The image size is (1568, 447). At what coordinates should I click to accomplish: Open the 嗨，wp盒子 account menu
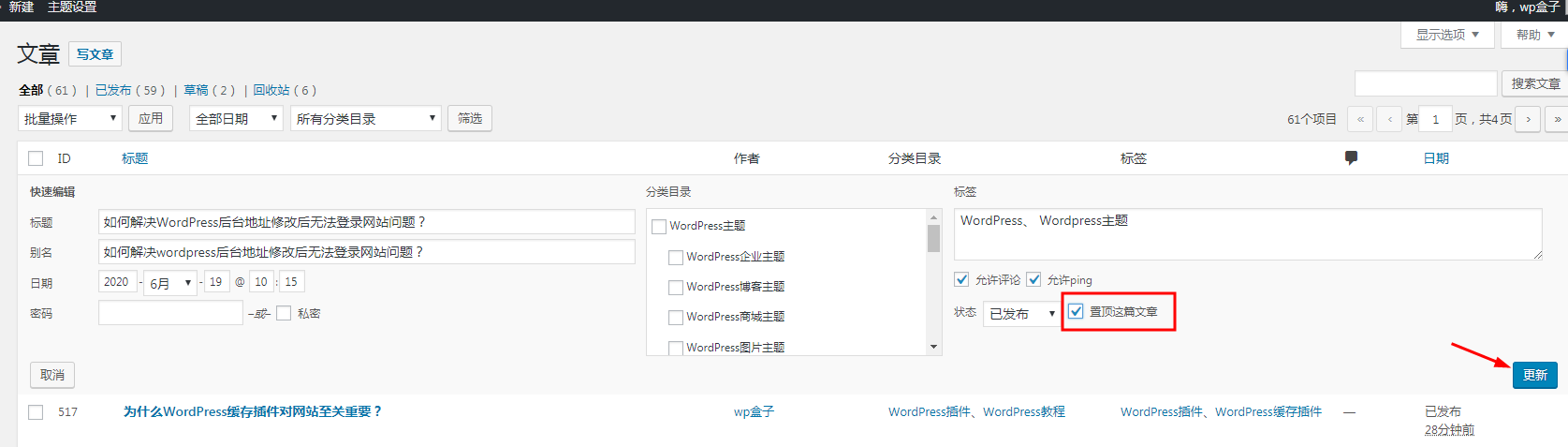coord(1528,7)
